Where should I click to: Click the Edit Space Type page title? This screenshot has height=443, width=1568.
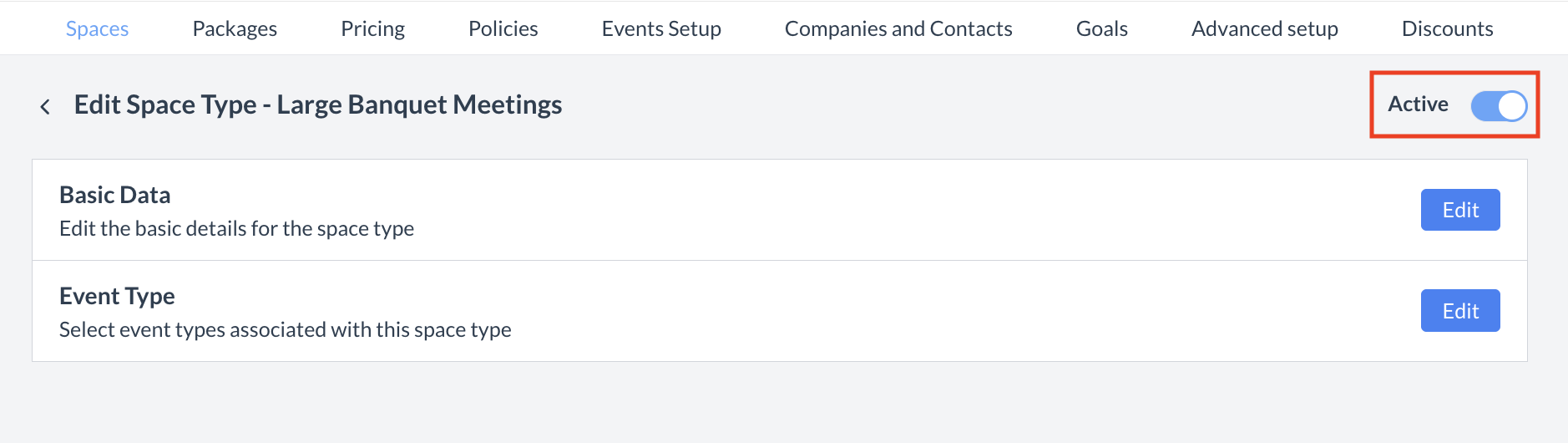point(317,104)
